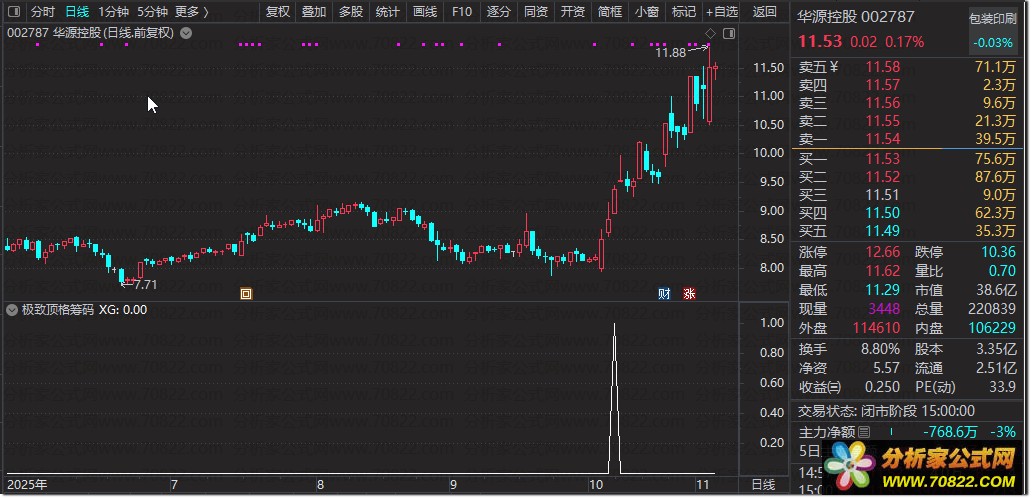Screen dimensions: 1032x498
Task: Click the PE(动) value 33.9
Action: point(1002,387)
